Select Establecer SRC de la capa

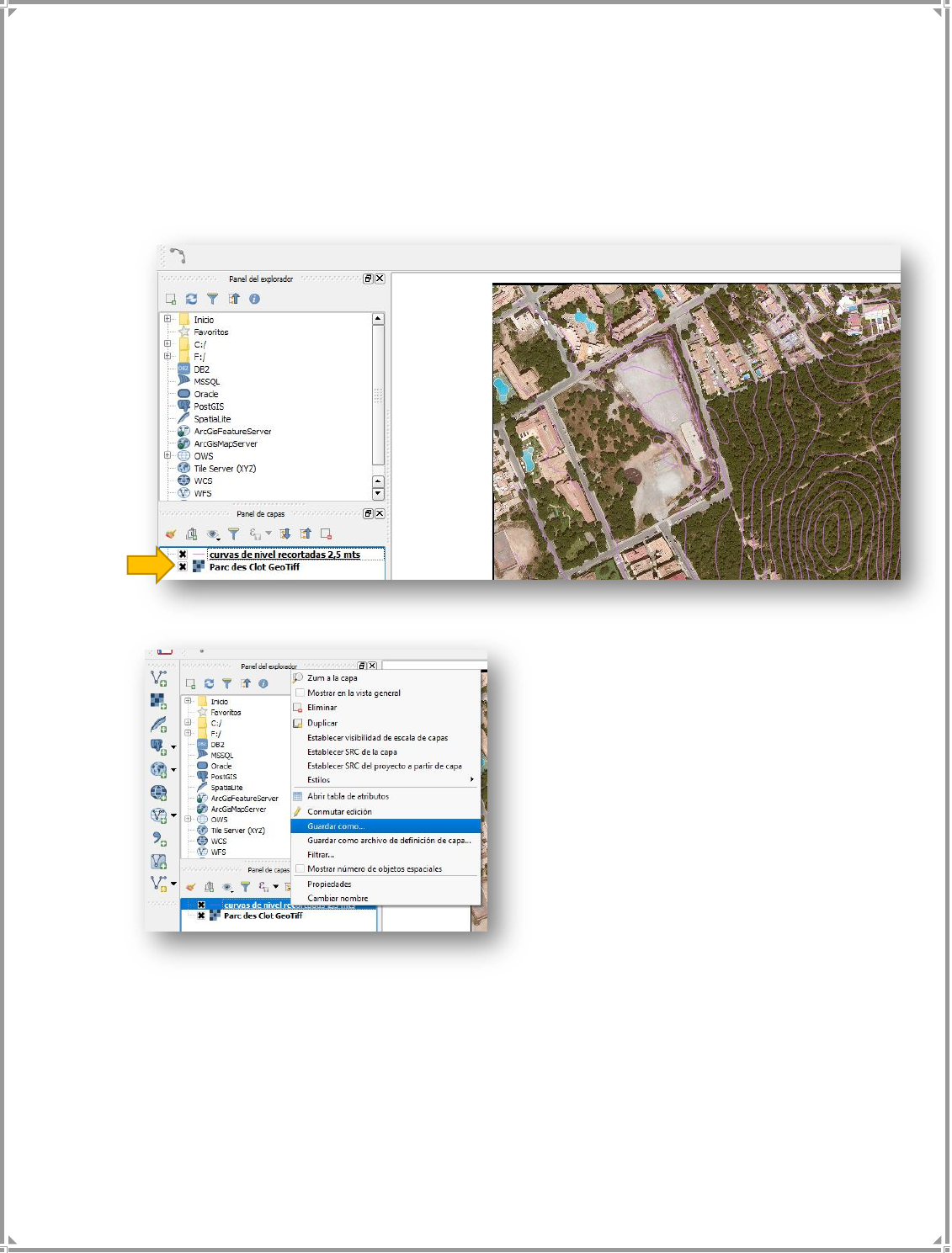pyautogui.click(x=352, y=752)
